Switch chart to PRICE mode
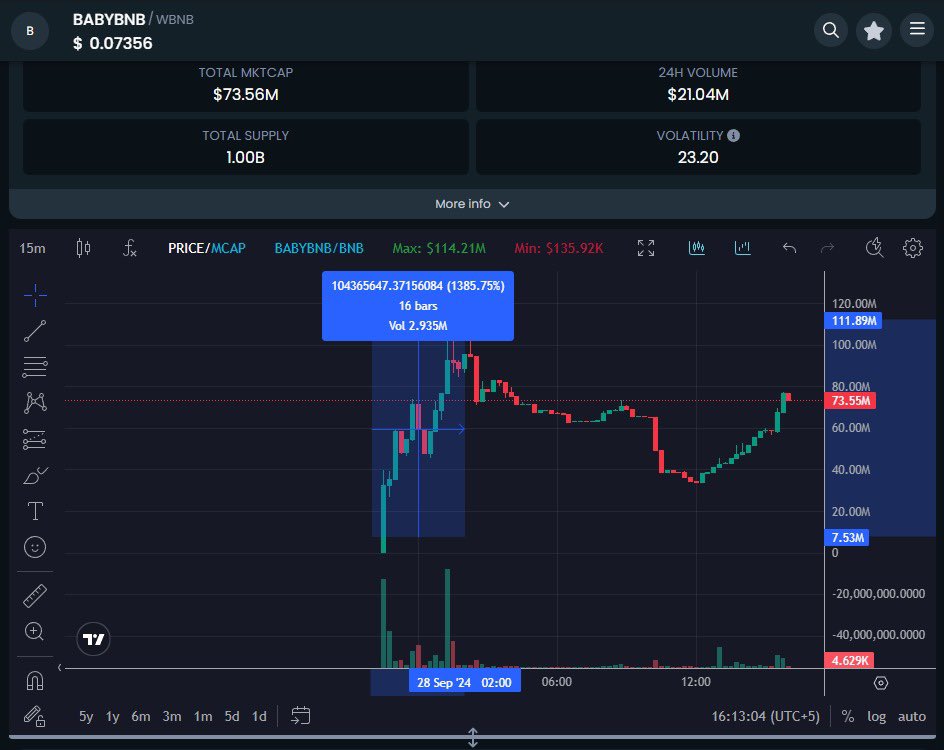 click(187, 248)
